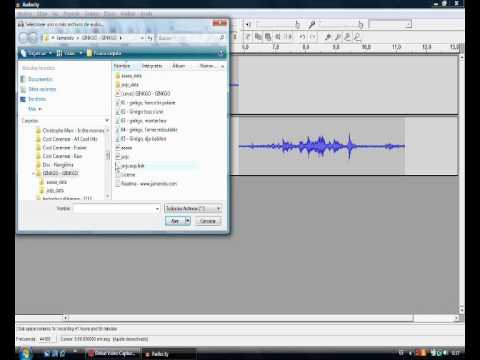Click the Forward arrow in the file dialog

[x=33, y=38]
